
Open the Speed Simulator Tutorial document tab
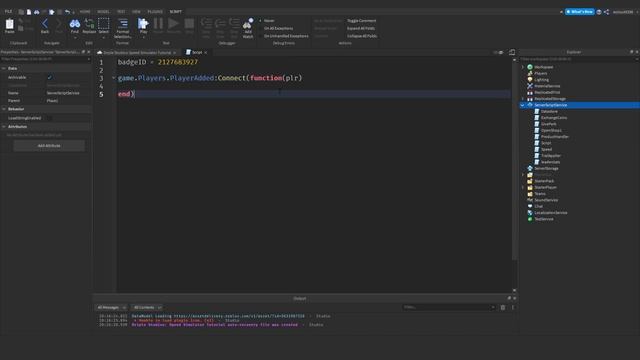pos(136,53)
